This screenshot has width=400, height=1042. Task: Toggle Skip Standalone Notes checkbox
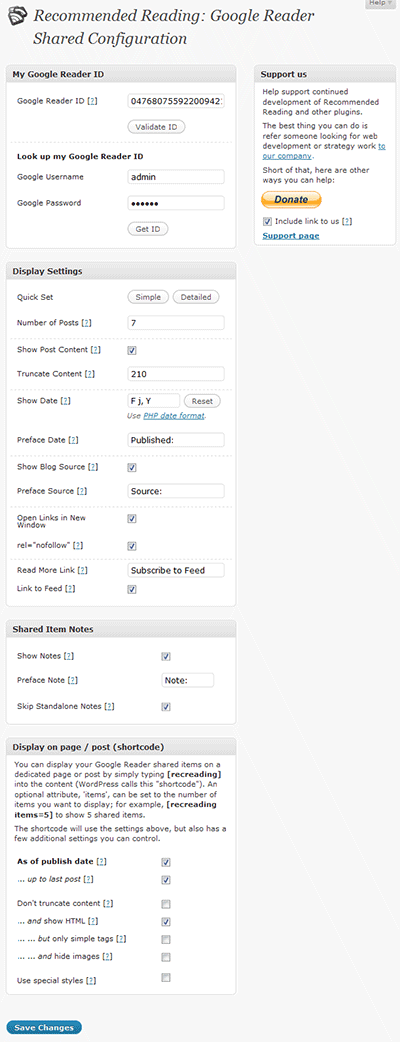[x=166, y=706]
